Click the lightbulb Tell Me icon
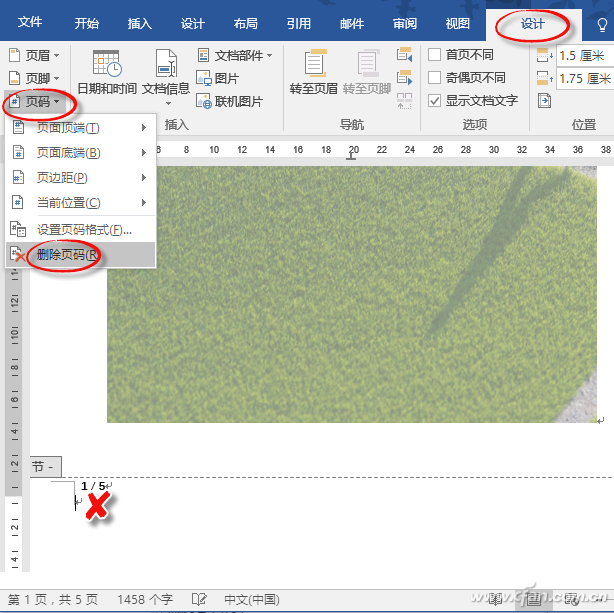 pos(602,25)
